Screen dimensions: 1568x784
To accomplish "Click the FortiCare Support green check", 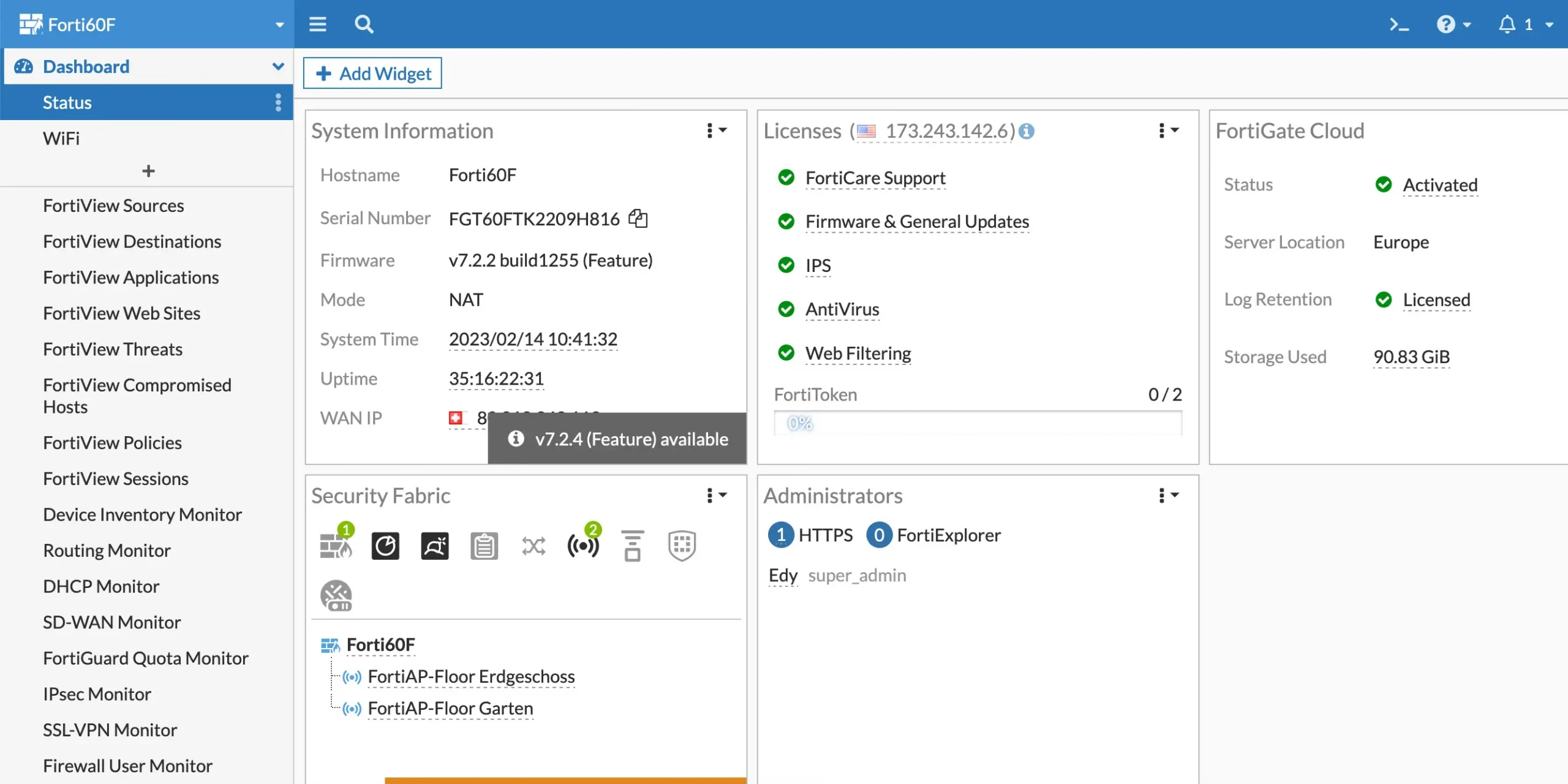I will pyautogui.click(x=786, y=178).
